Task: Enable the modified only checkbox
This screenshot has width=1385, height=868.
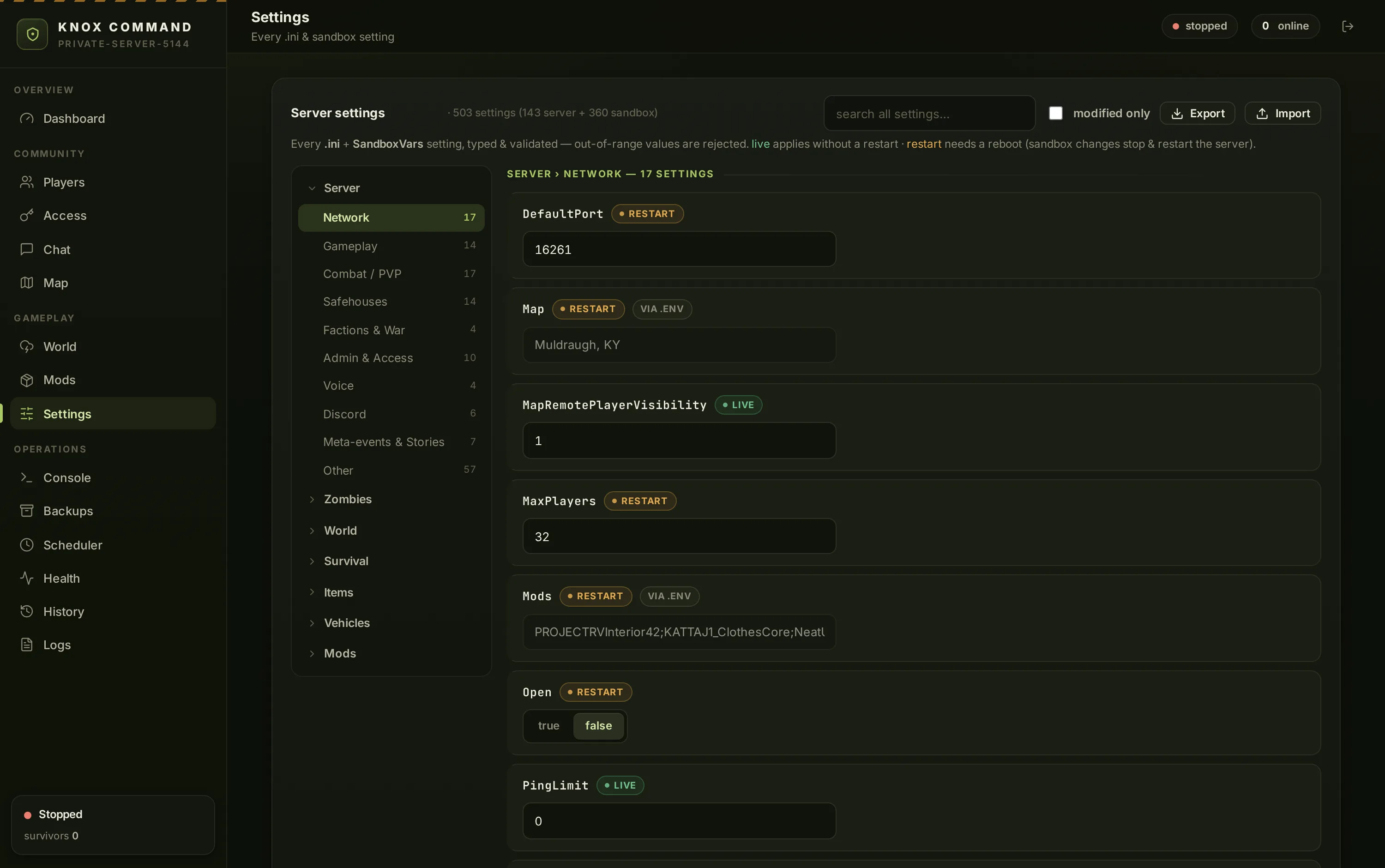Action: (1055, 113)
